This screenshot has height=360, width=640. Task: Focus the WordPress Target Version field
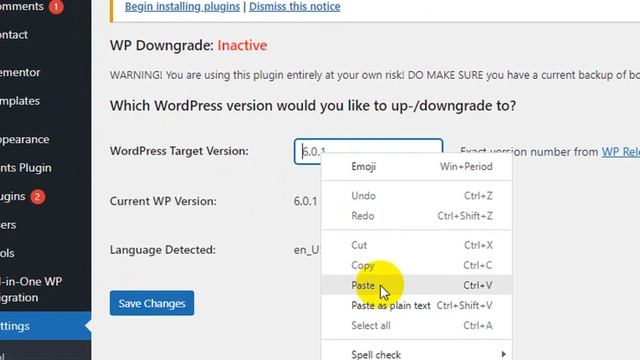pos(368,151)
